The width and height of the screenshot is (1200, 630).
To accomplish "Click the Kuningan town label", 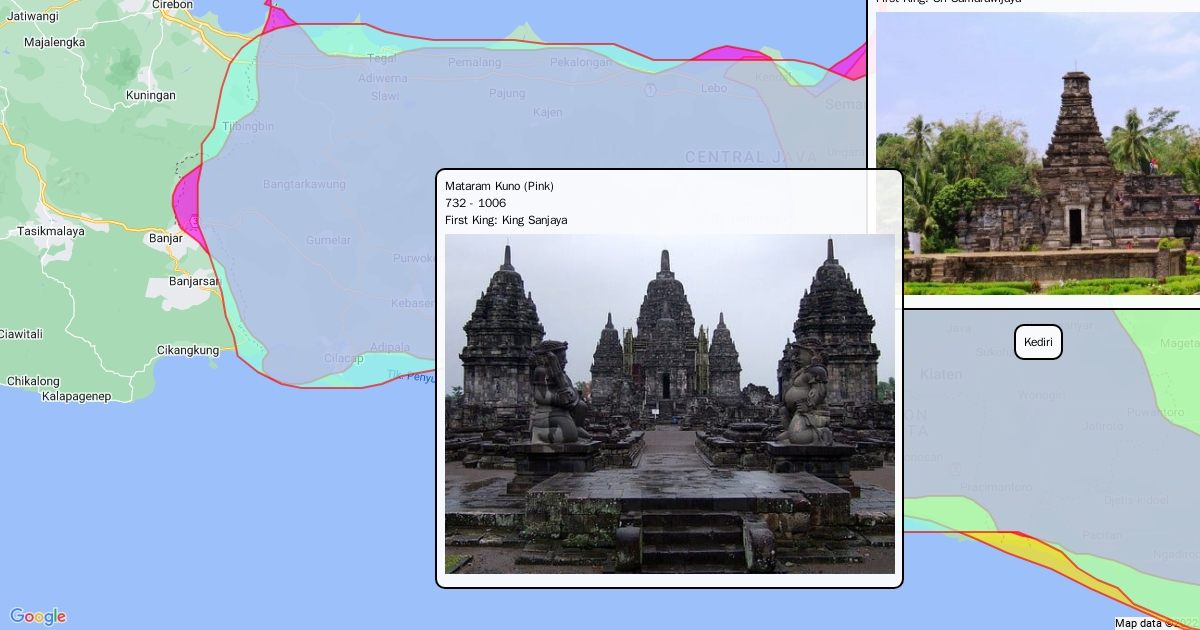I will [151, 96].
